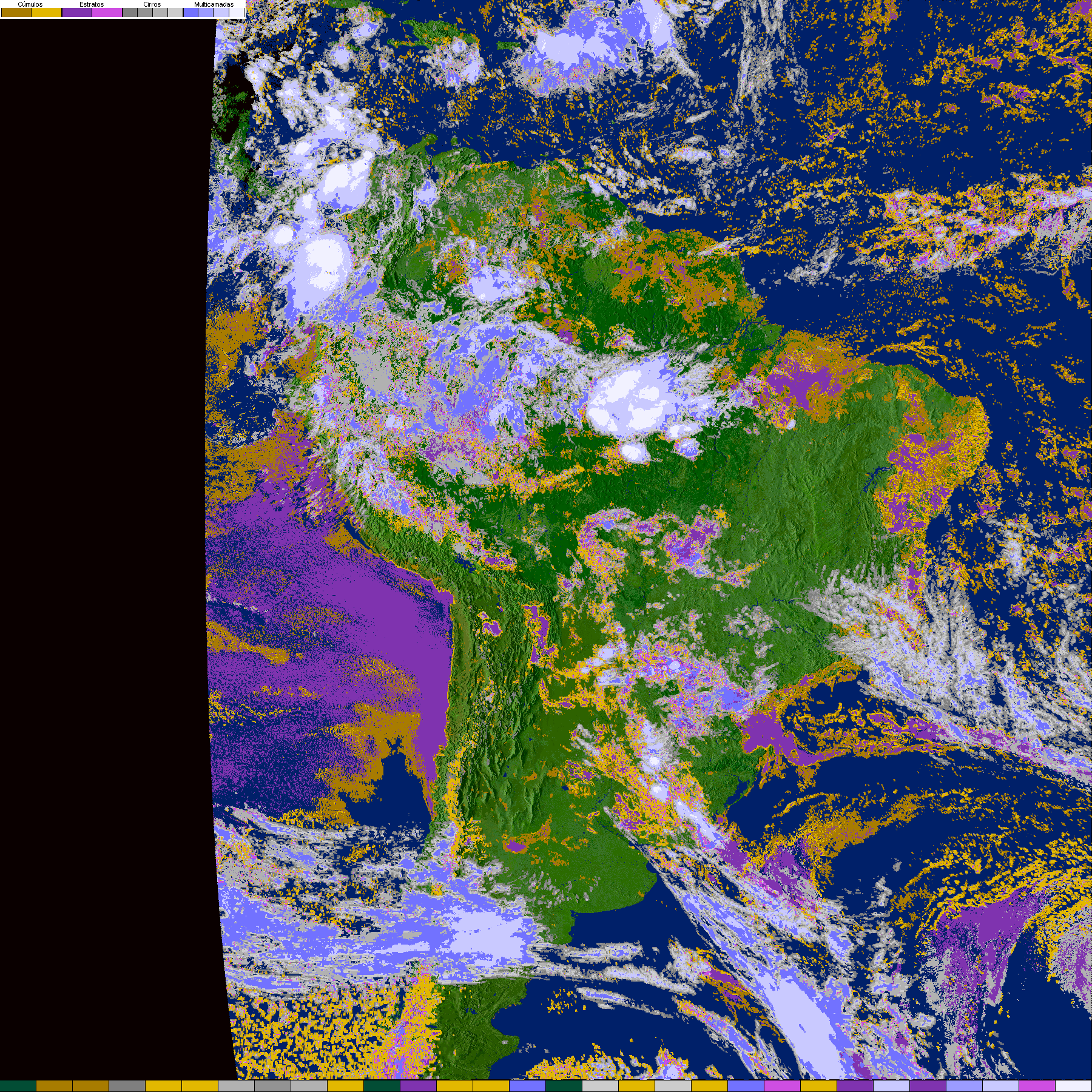Click the second-darkest gray Cirros swatch

pos(146,12)
